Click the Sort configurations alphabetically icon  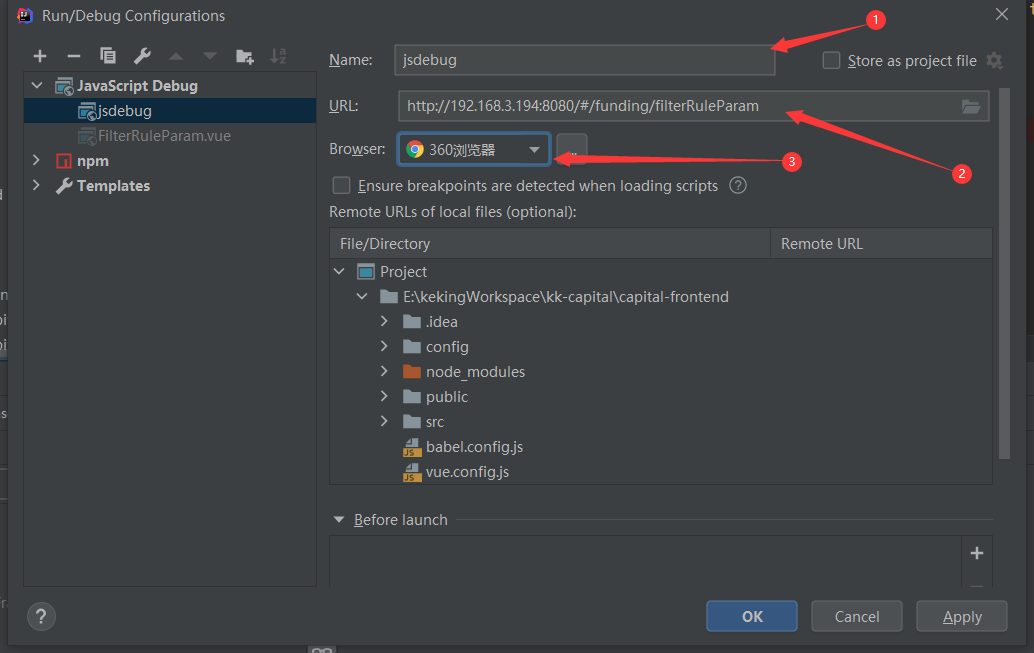tap(278, 56)
